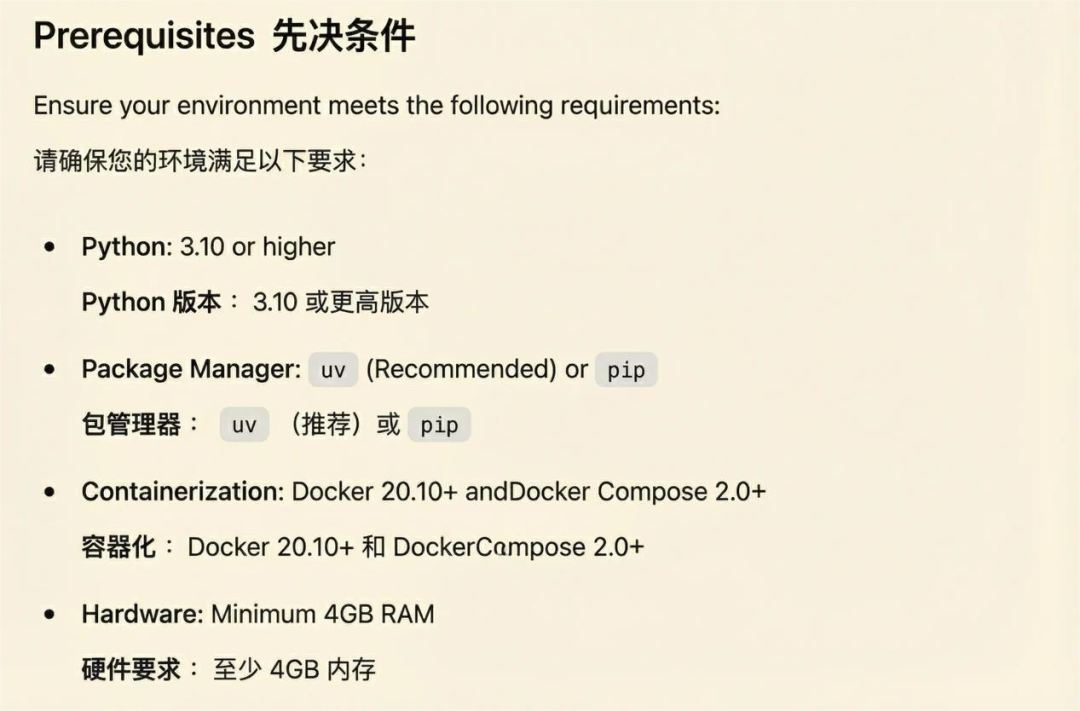The width and height of the screenshot is (1080, 711).
Task: Click the Prerequisites 先决条件 heading
Action: 224,37
